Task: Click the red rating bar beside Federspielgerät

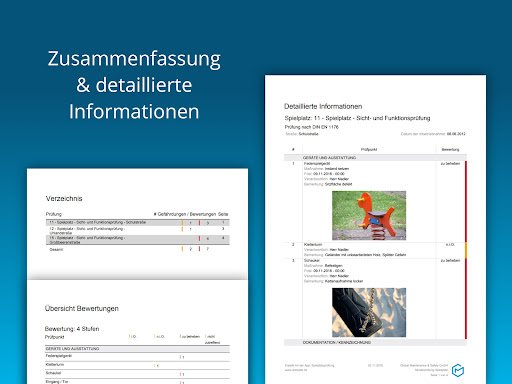Action: pos(466,201)
